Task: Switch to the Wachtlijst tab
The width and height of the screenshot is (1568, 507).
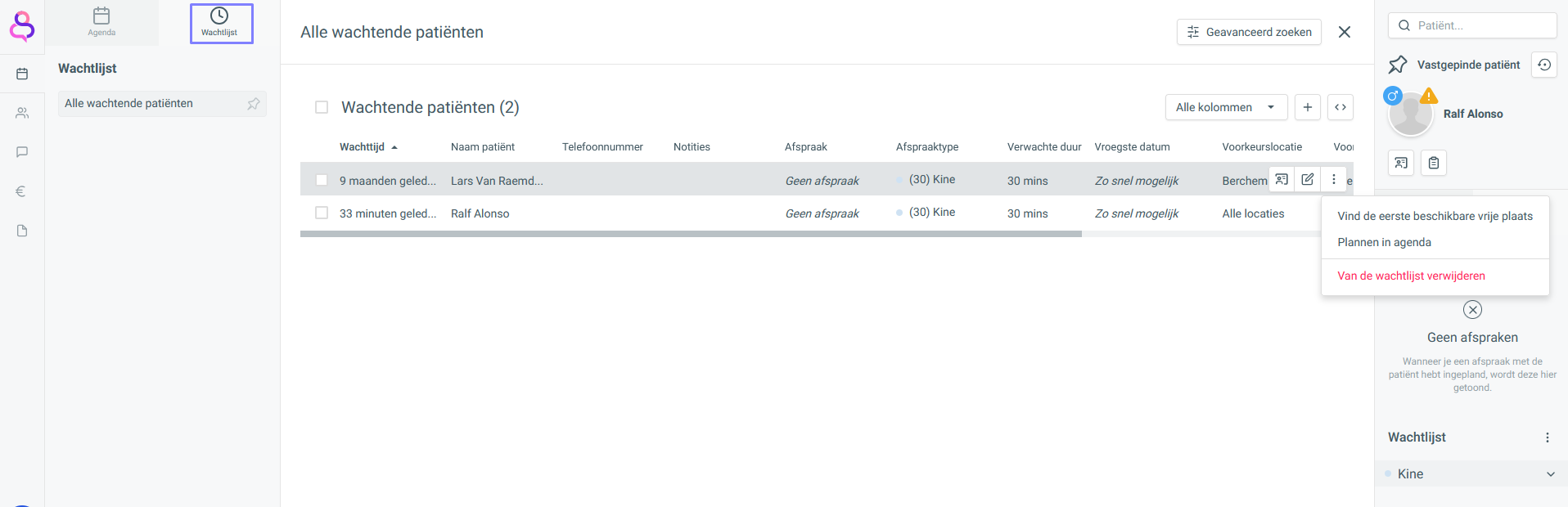Action: (221, 23)
